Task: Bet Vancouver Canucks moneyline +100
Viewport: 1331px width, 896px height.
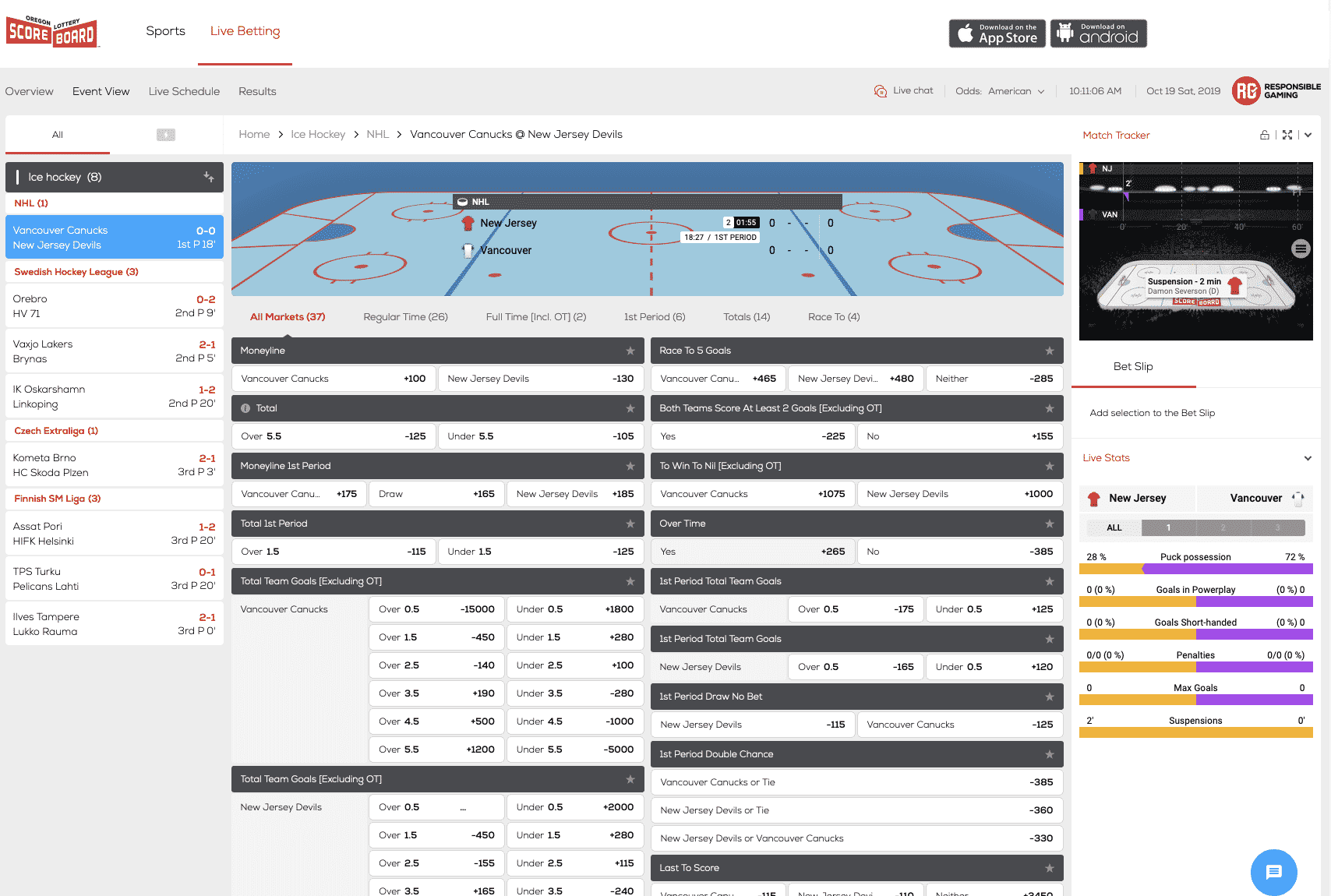Action: [x=334, y=379]
